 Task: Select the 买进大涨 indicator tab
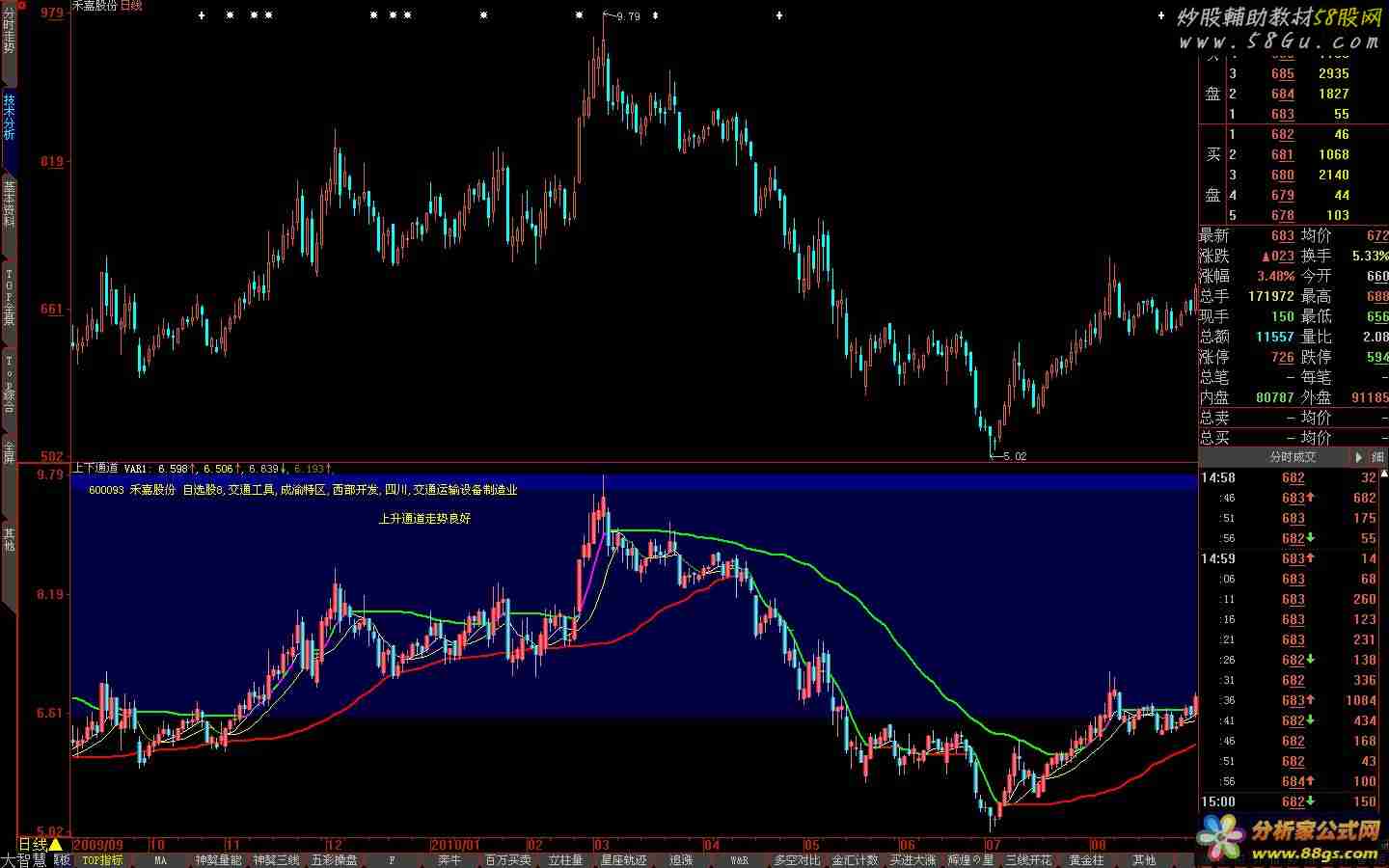(912, 860)
